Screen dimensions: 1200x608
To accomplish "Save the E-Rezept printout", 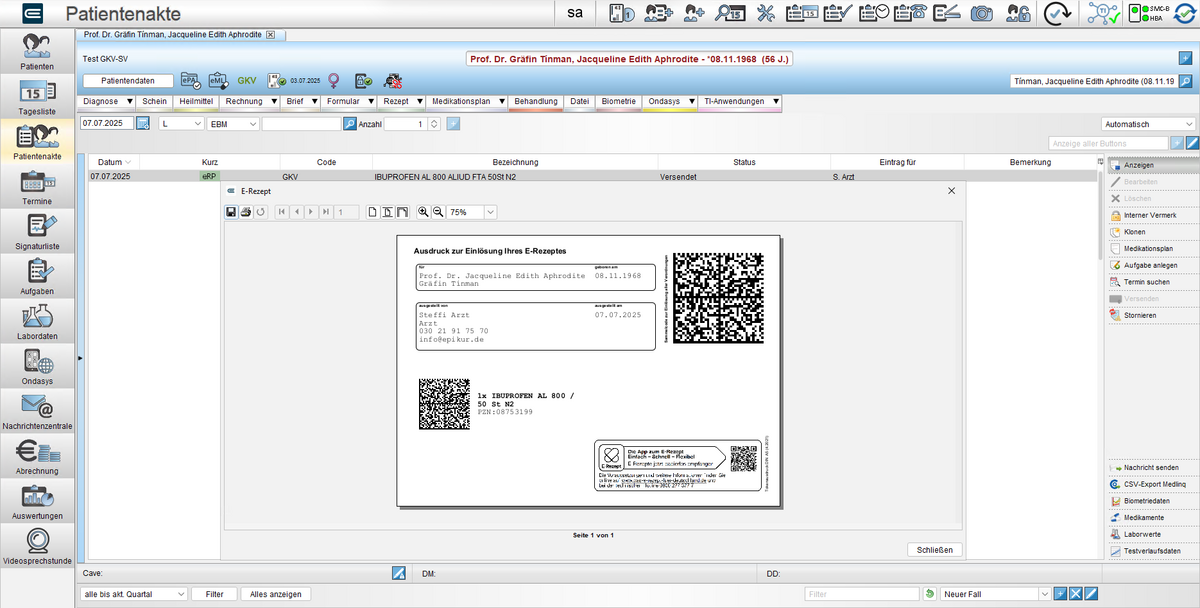I will point(231,212).
